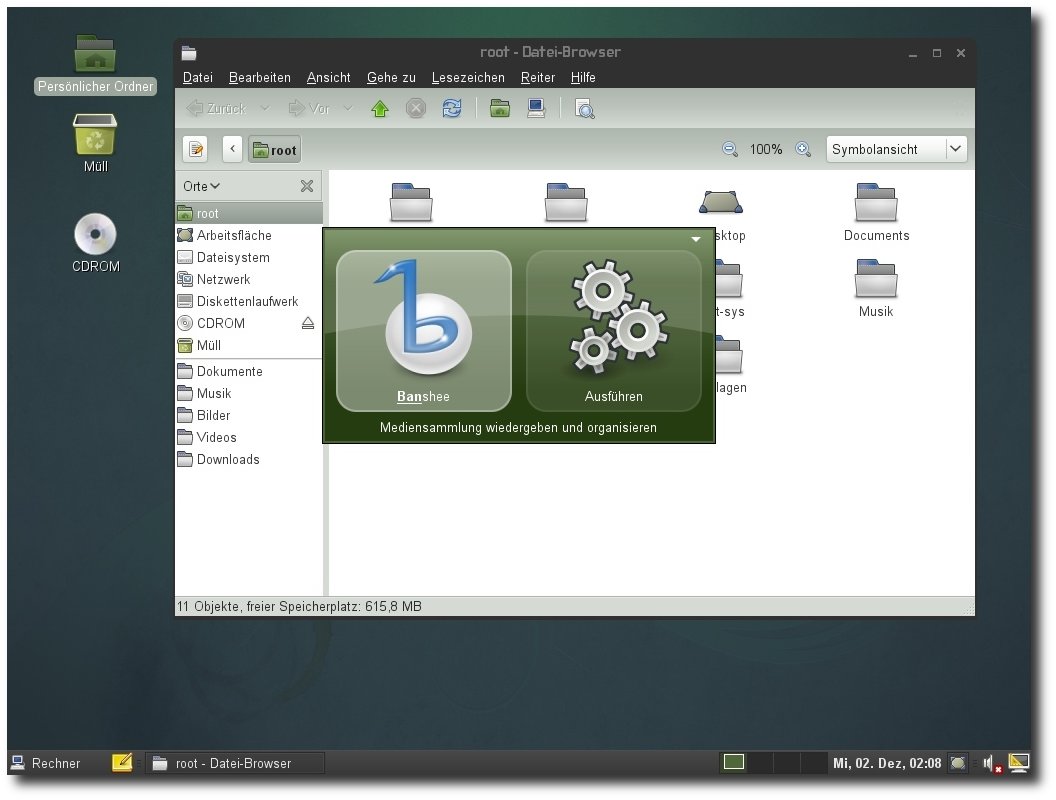
Task: Select the Banshee result in the launcher
Action: (424, 331)
